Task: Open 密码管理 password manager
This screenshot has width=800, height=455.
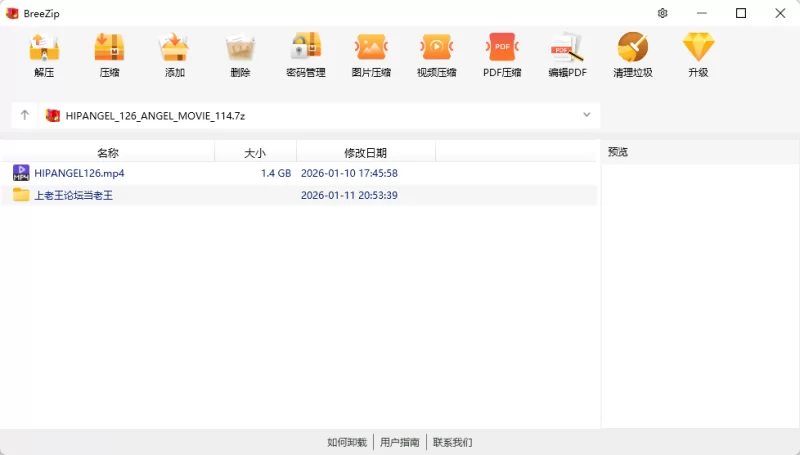Action: coord(306,55)
